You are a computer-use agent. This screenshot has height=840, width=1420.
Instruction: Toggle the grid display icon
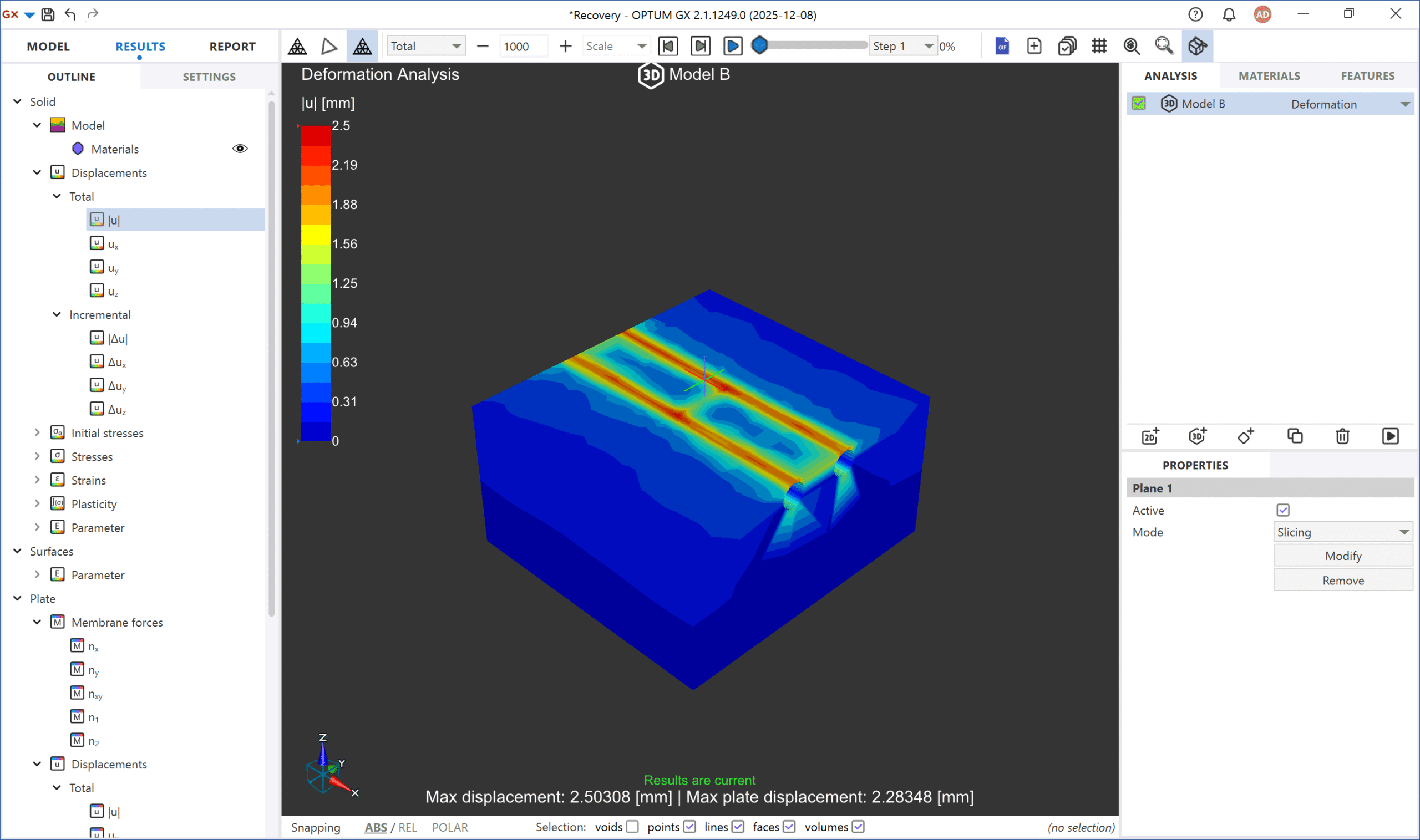(1099, 46)
